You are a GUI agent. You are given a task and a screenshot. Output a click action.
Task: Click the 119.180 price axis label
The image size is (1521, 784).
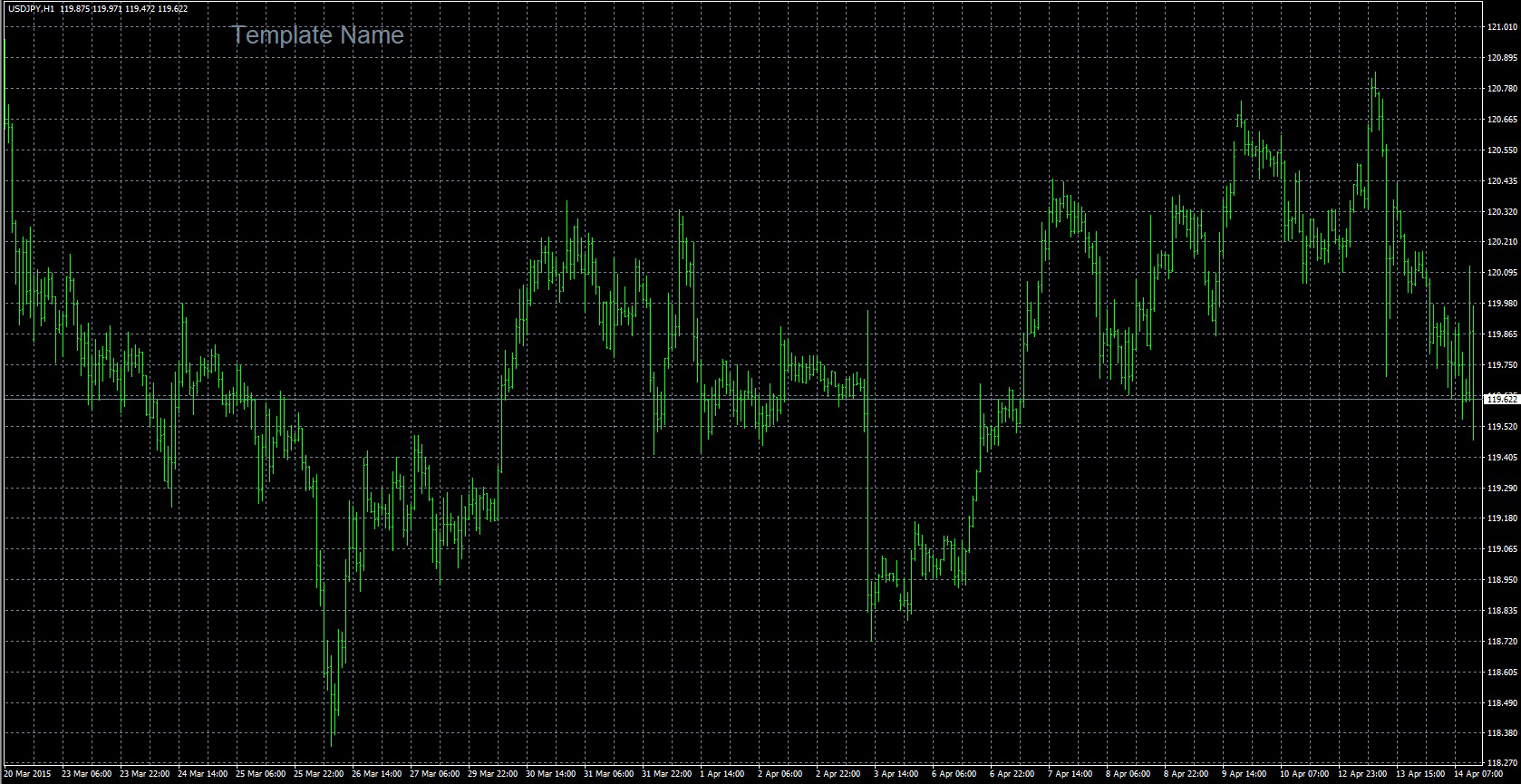click(x=1502, y=518)
